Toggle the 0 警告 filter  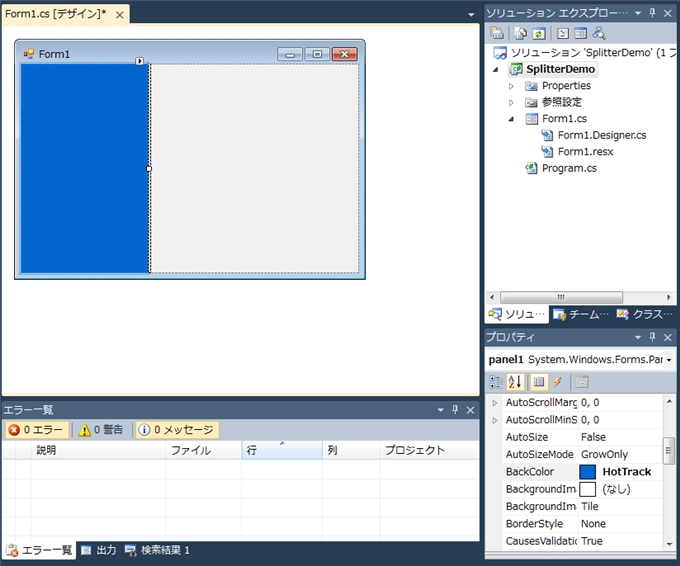coord(101,430)
